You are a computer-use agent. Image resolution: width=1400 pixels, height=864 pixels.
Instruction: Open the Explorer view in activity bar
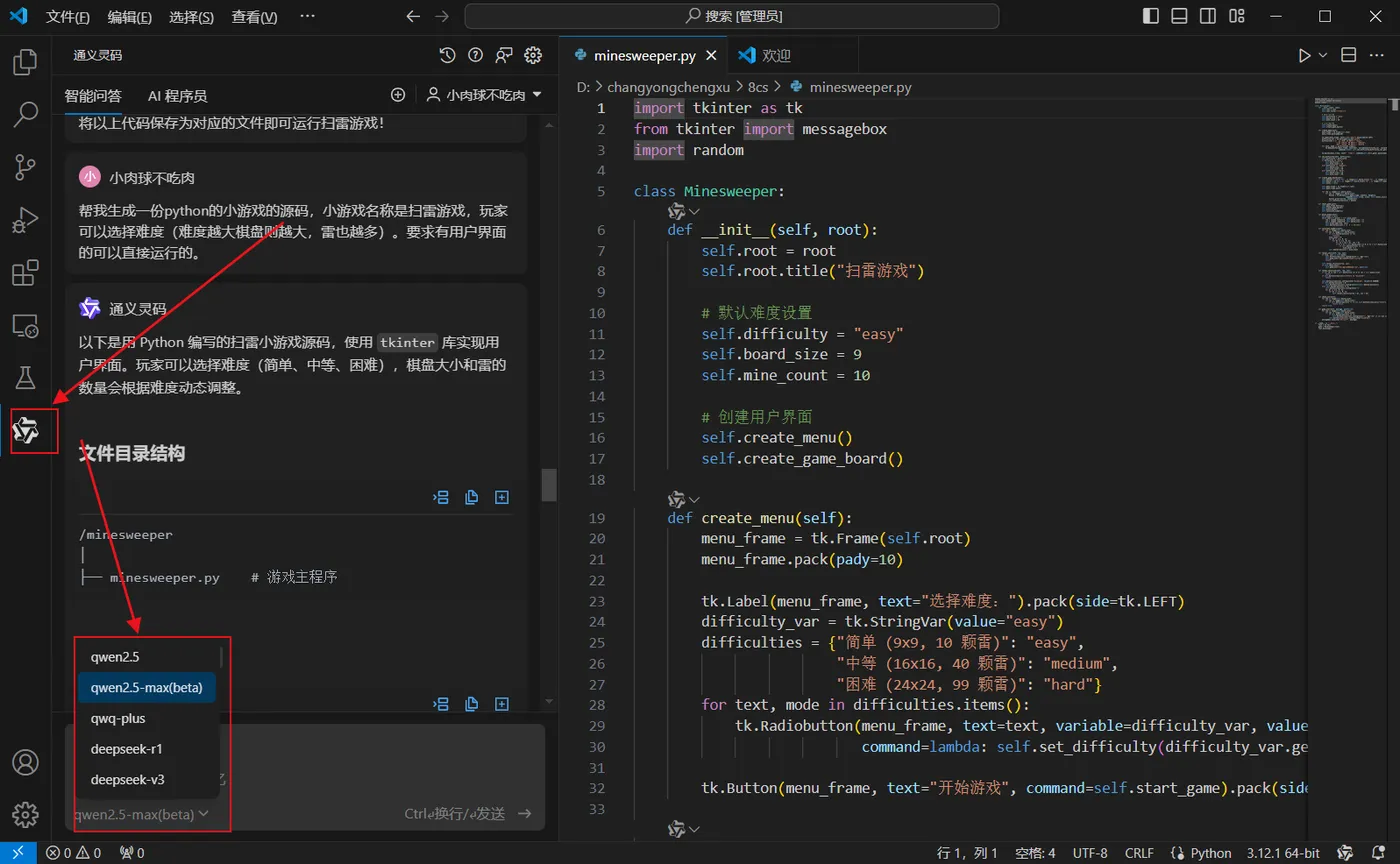[25, 63]
